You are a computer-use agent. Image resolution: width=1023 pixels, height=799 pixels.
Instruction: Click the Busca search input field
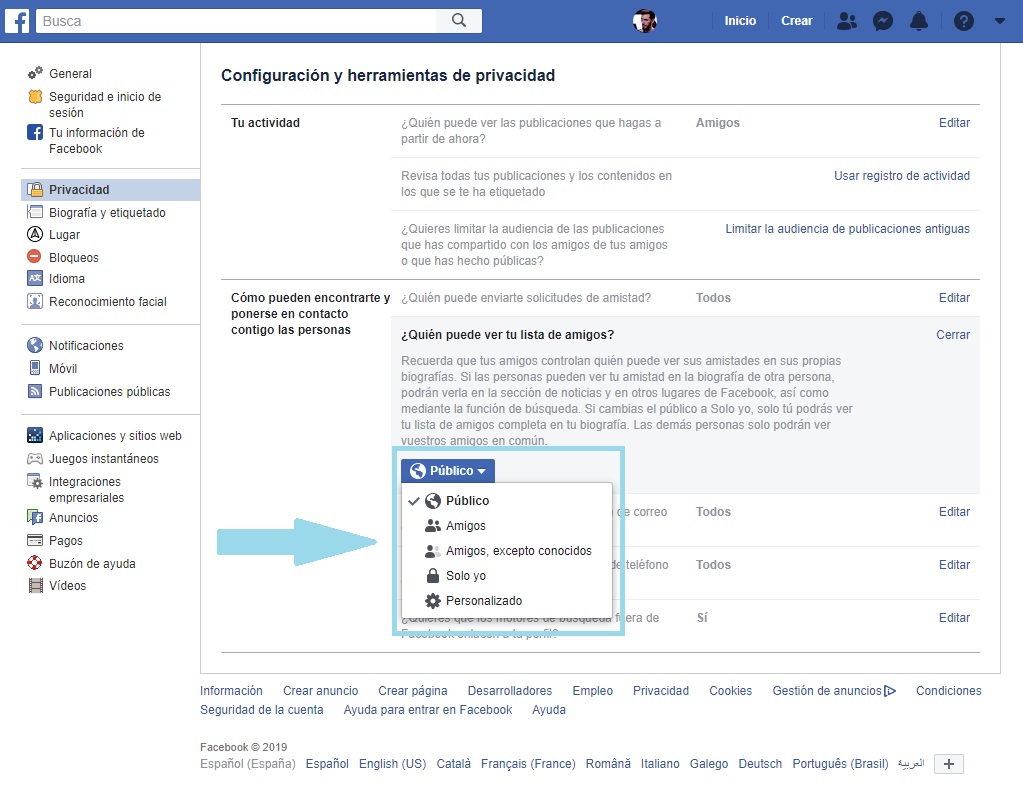pyautogui.click(x=236, y=21)
